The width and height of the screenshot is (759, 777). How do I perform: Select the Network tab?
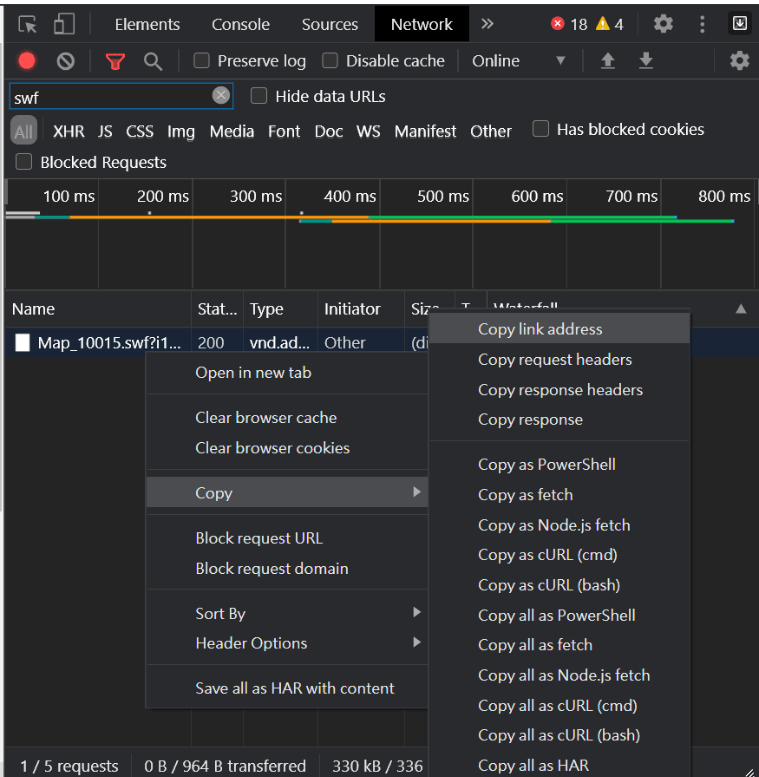pyautogui.click(x=422, y=24)
